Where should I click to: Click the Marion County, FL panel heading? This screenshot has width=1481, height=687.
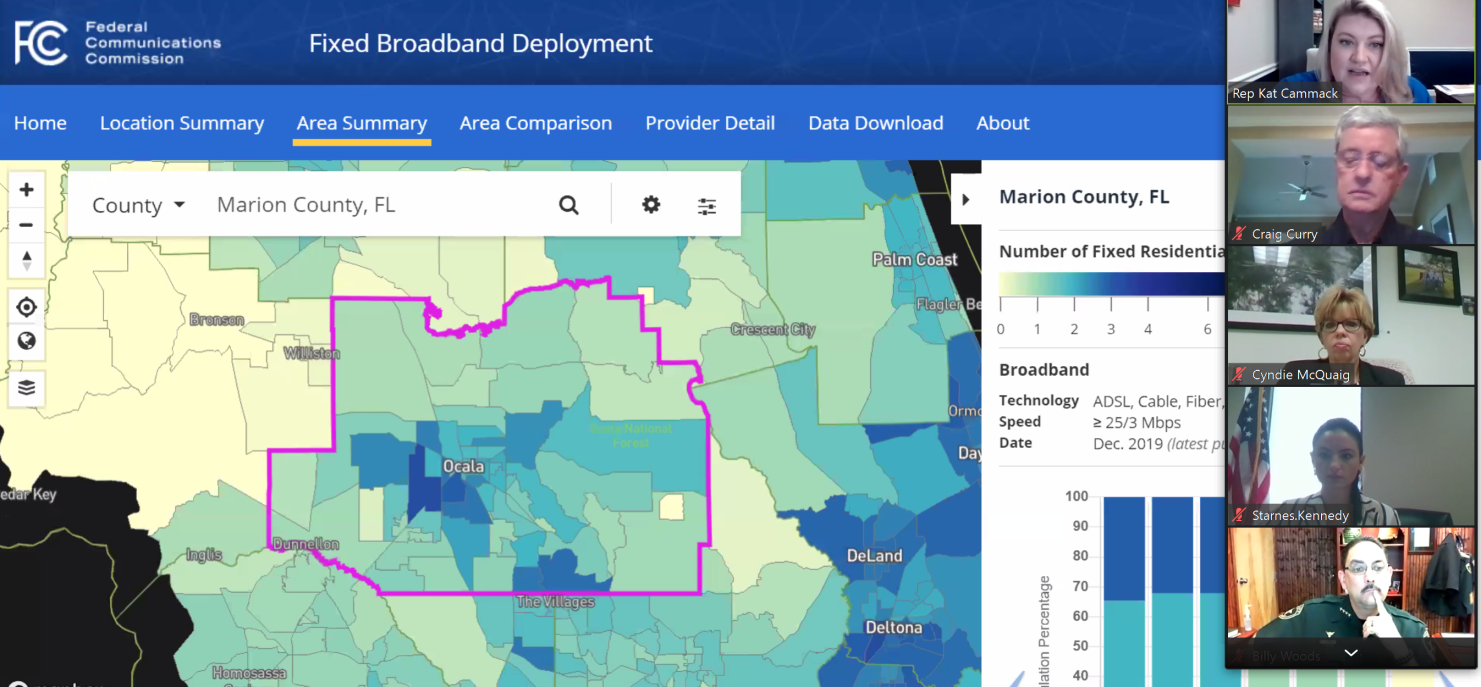[x=1084, y=197]
